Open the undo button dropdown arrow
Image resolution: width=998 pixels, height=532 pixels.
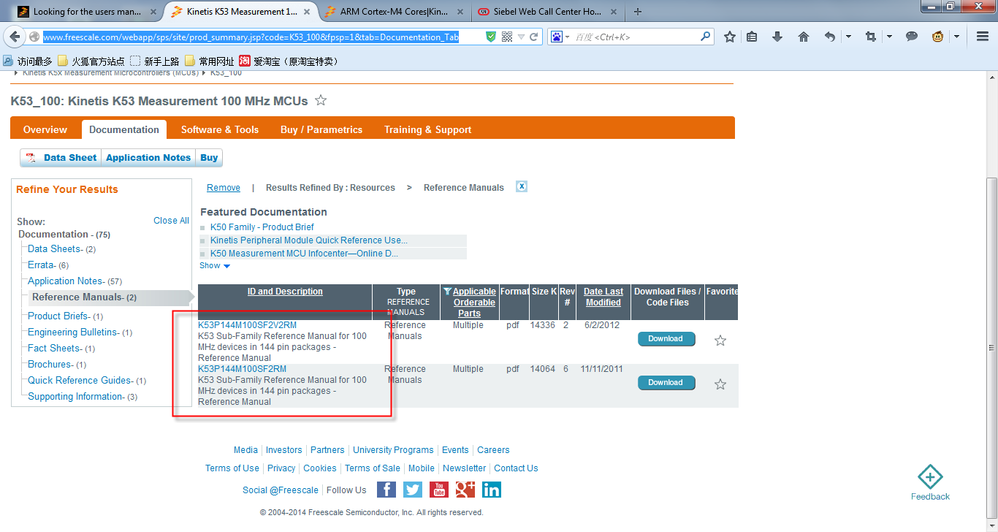point(848,37)
